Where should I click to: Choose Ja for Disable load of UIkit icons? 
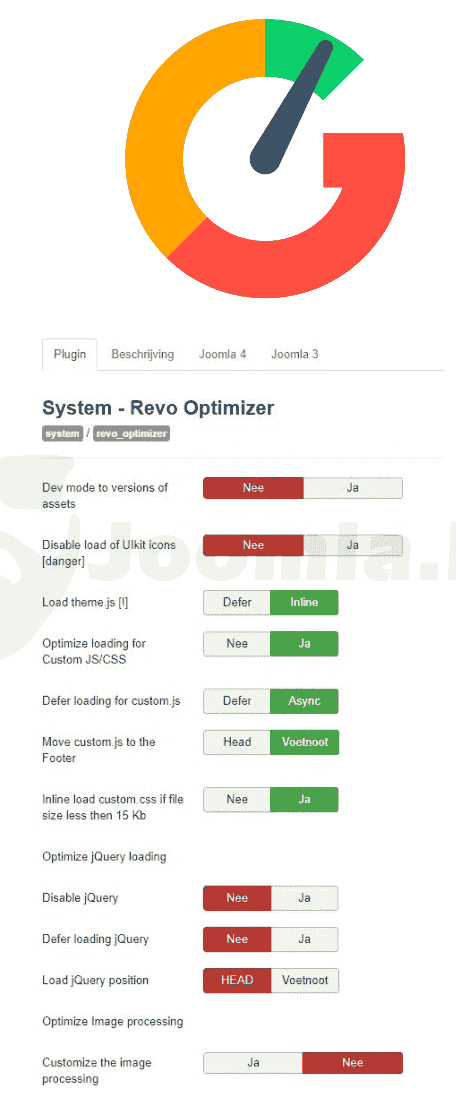tap(353, 545)
